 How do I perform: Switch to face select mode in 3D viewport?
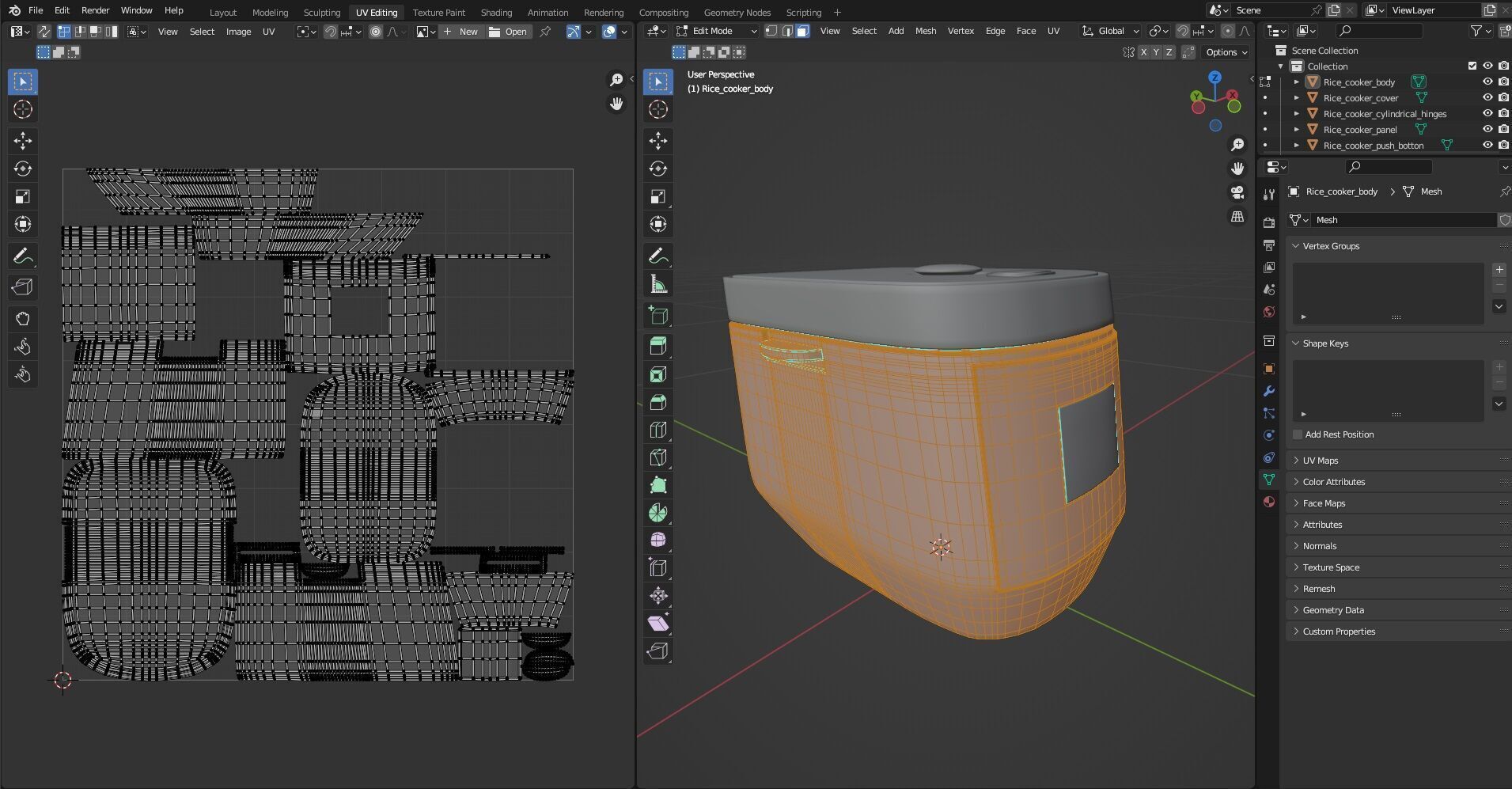pos(803,31)
